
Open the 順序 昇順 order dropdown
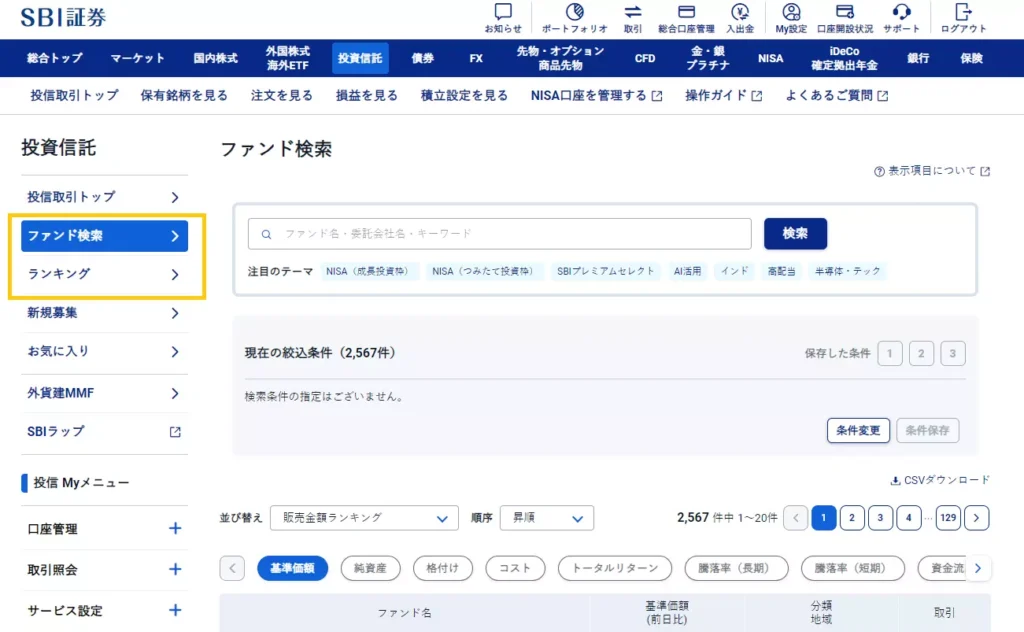point(546,518)
